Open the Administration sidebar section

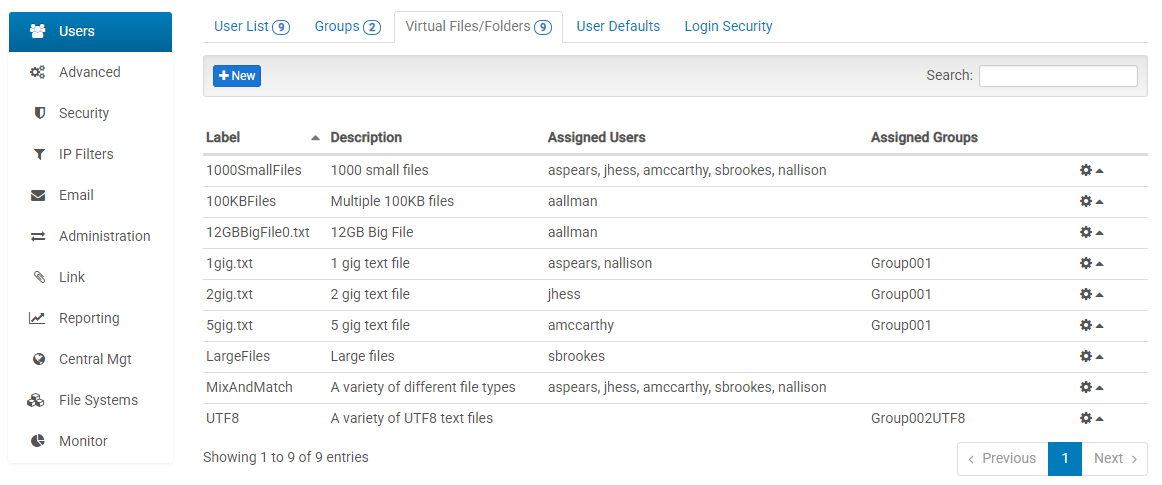point(90,237)
